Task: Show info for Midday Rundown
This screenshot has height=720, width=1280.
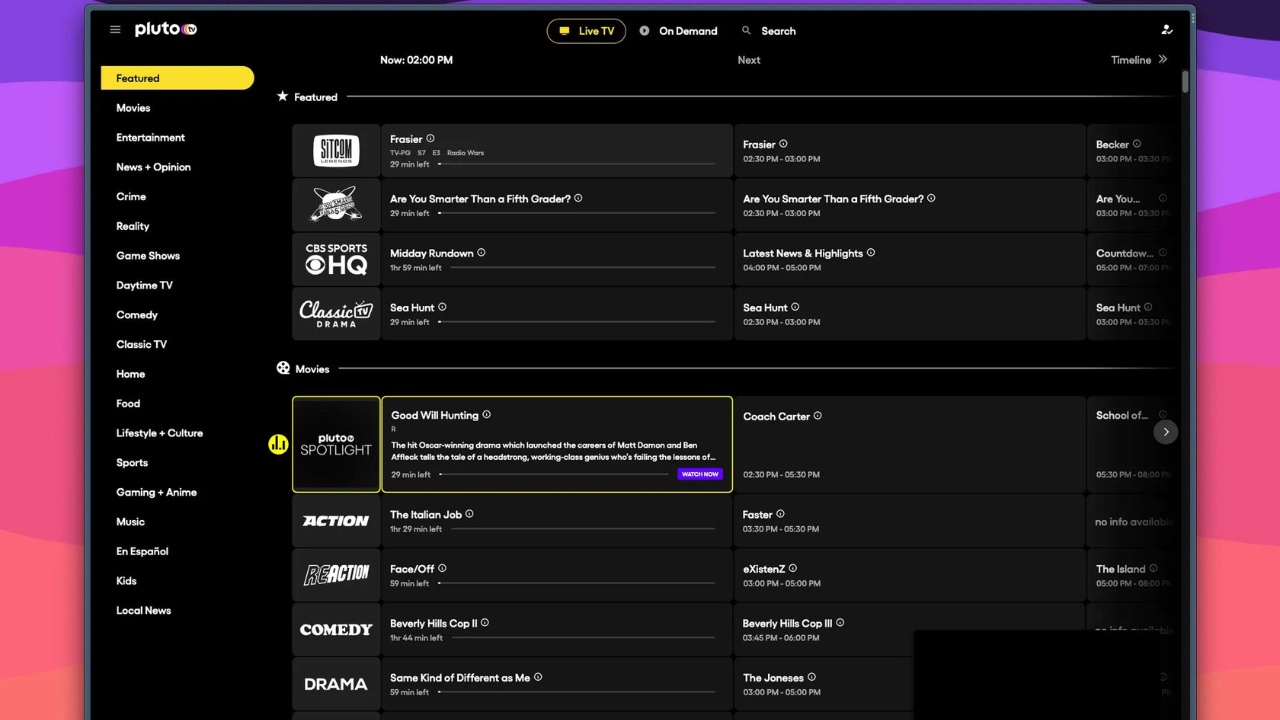Action: point(481,253)
